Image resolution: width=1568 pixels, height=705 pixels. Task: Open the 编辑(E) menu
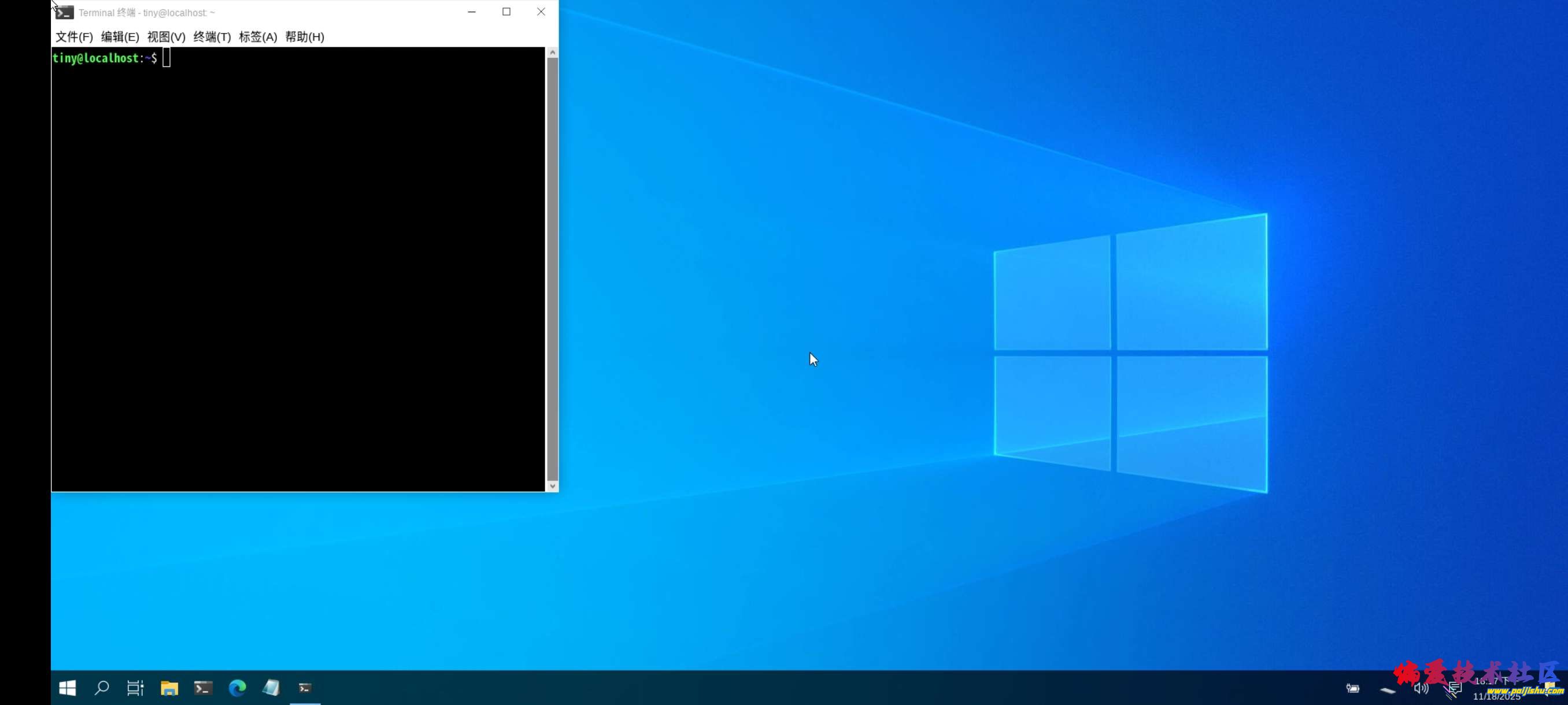[120, 37]
